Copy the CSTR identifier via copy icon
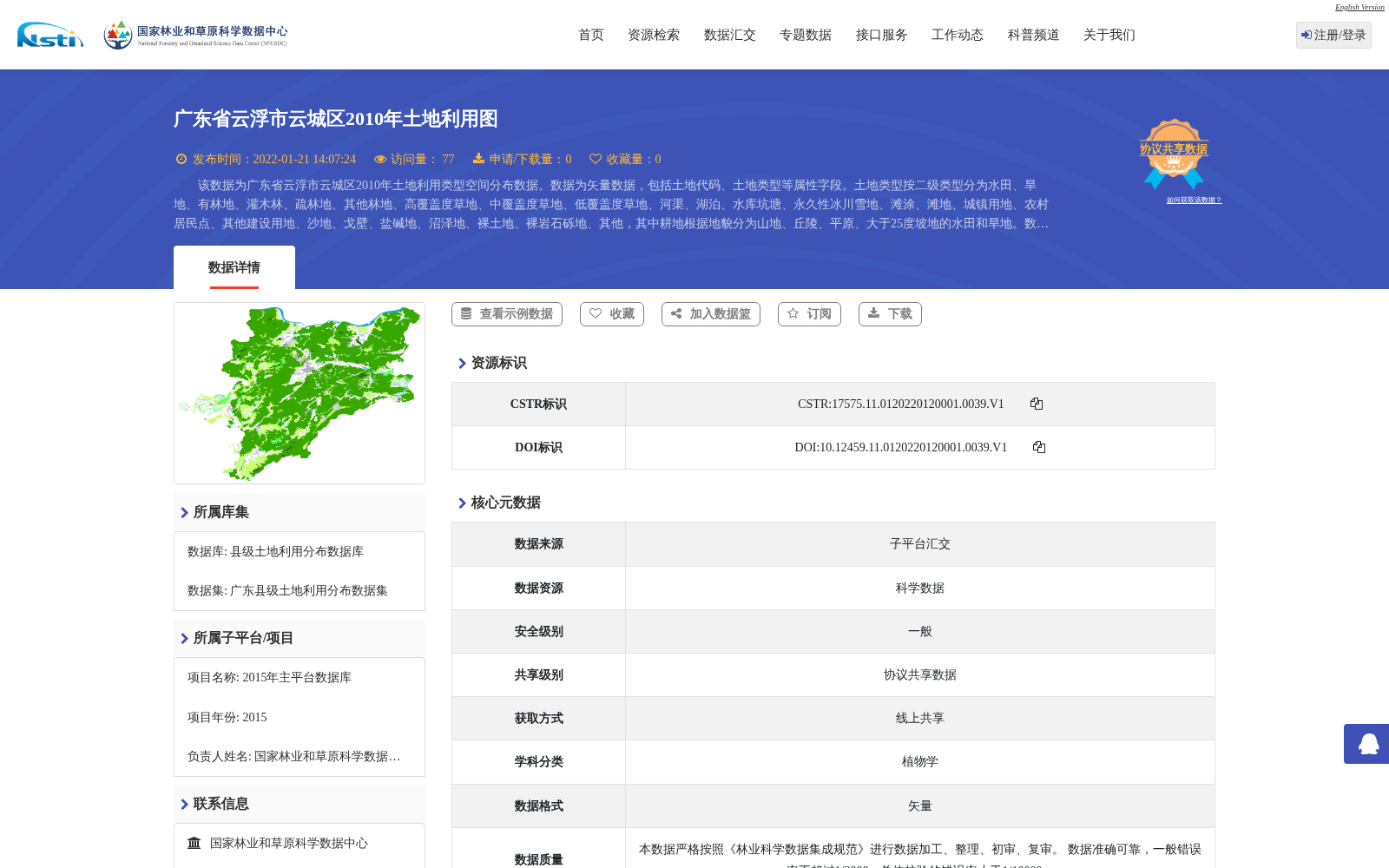This screenshot has height=868, width=1389. pos(1037,404)
